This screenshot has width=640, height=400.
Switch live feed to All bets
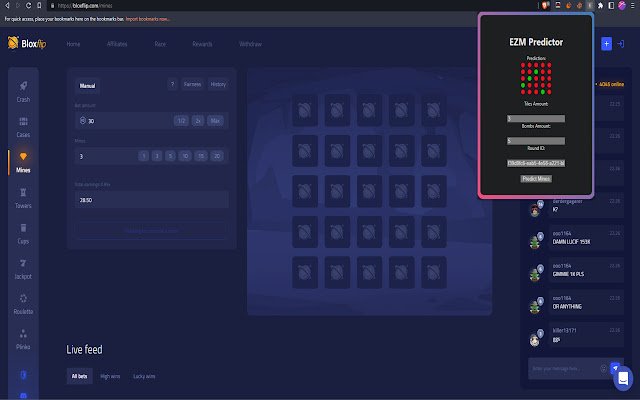[x=80, y=376]
